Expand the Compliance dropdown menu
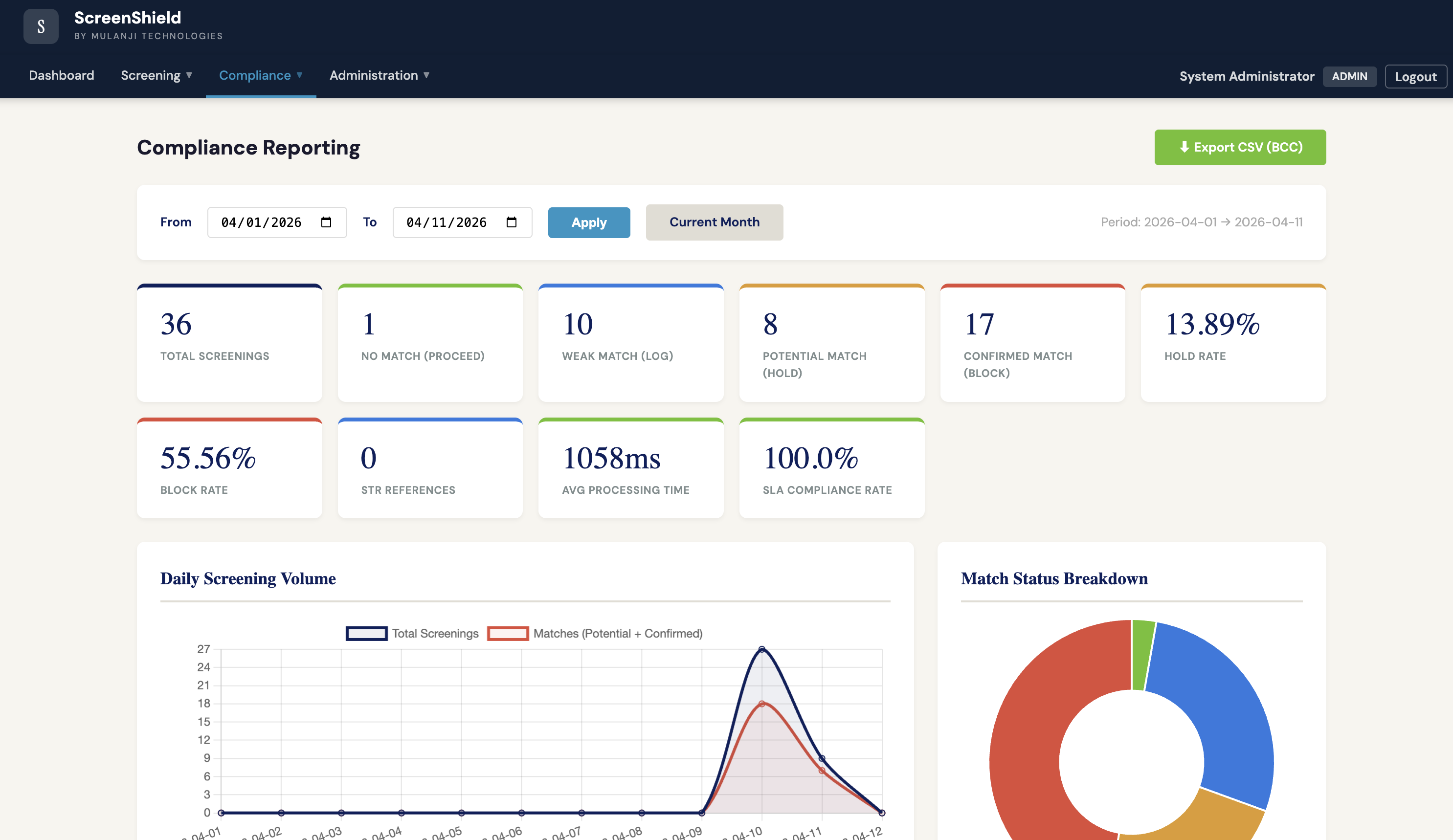1453x840 pixels. [261, 75]
